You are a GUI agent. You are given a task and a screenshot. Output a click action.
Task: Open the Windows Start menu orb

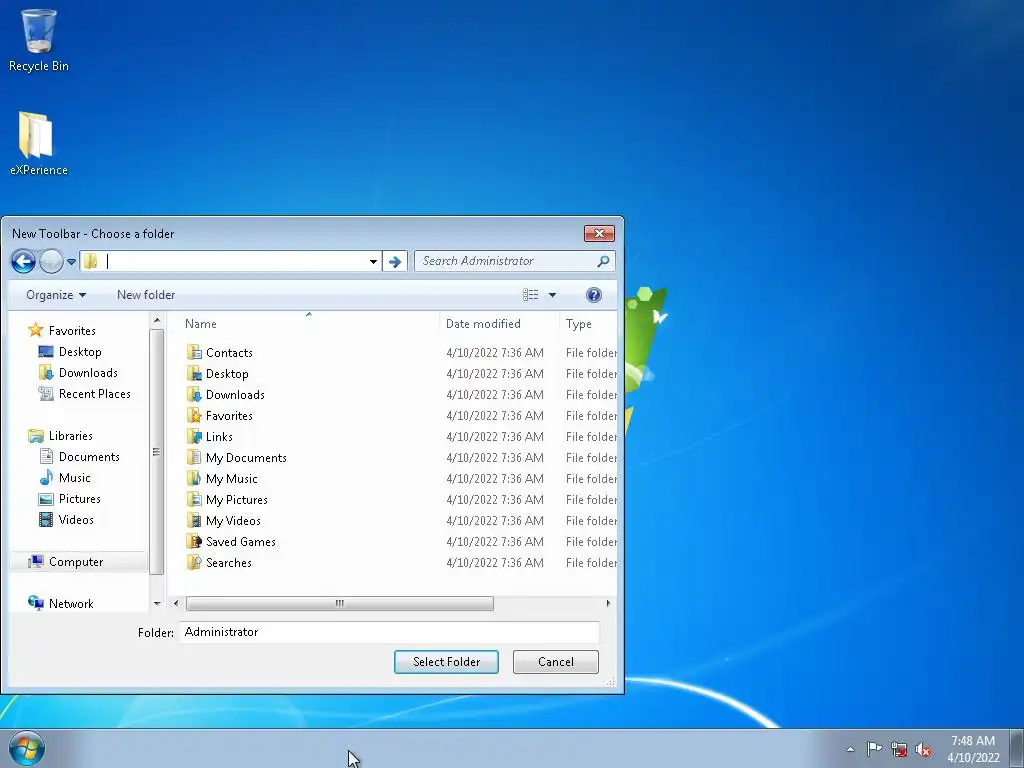27,748
